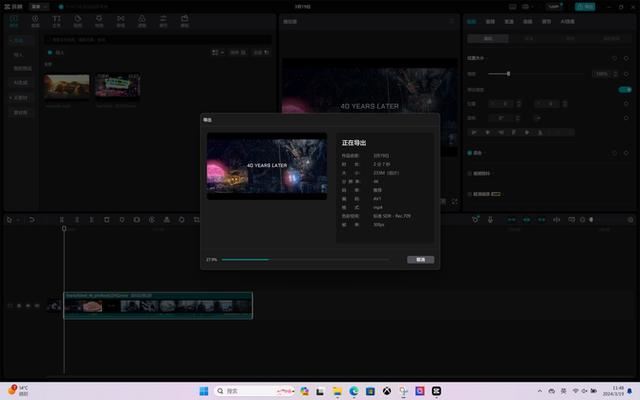This screenshot has height=400, width=640.
Task: Enable the blend checkbox in properties panel
Action: (470, 153)
